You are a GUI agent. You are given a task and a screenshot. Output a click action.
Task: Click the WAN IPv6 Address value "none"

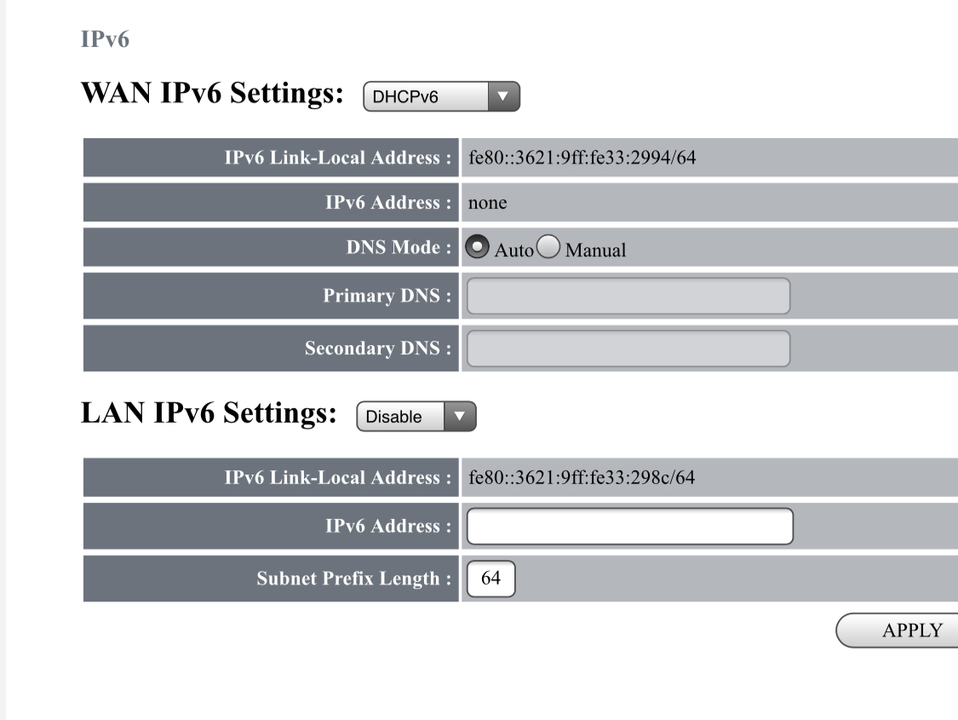[x=488, y=203]
